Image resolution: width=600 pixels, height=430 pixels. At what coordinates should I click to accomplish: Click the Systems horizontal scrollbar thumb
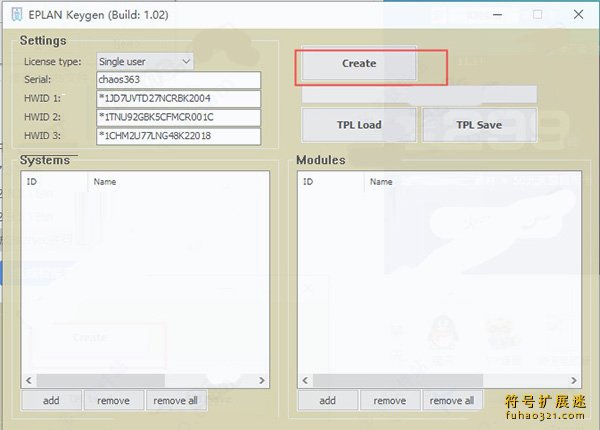(101, 380)
